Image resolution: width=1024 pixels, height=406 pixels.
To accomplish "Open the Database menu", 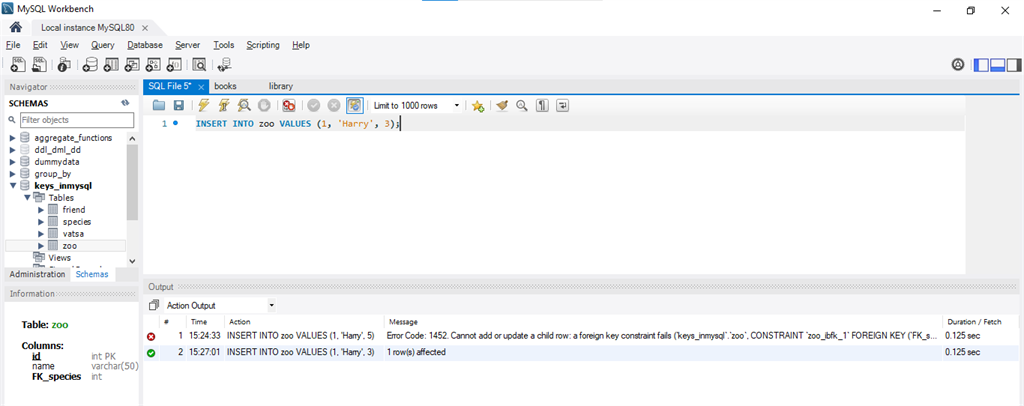I will 145,45.
